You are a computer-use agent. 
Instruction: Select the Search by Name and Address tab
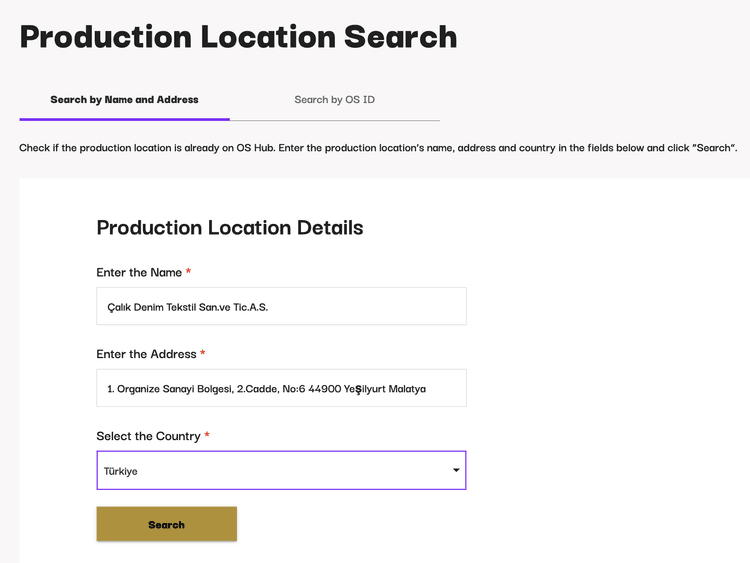coord(124,100)
